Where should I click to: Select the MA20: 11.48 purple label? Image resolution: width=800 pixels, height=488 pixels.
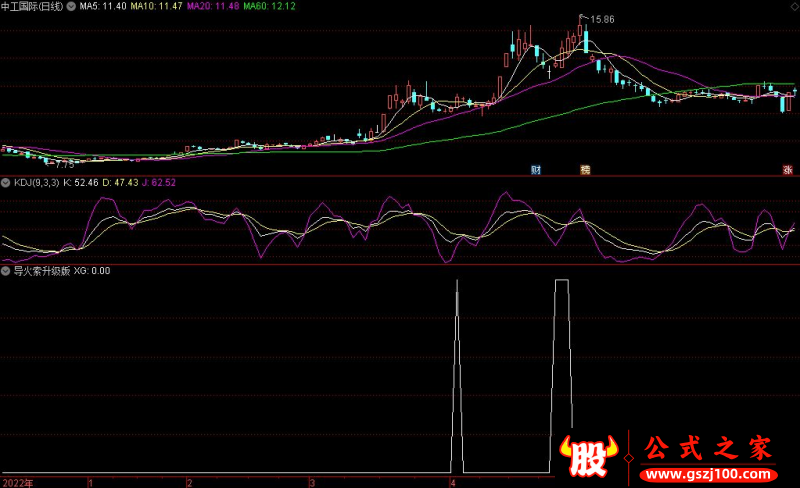point(215,6)
